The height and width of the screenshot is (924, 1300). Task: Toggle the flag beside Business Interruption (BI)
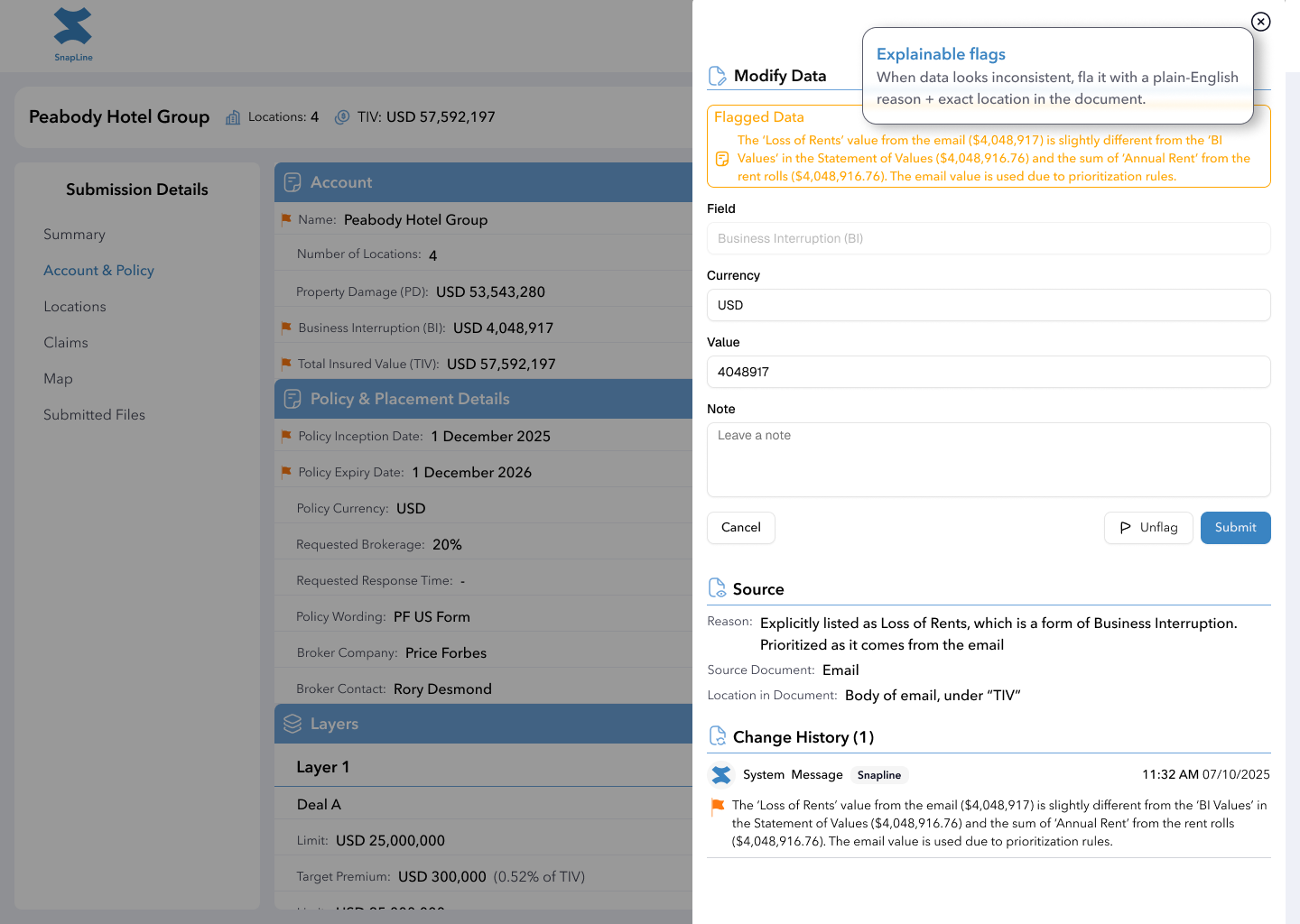(285, 327)
